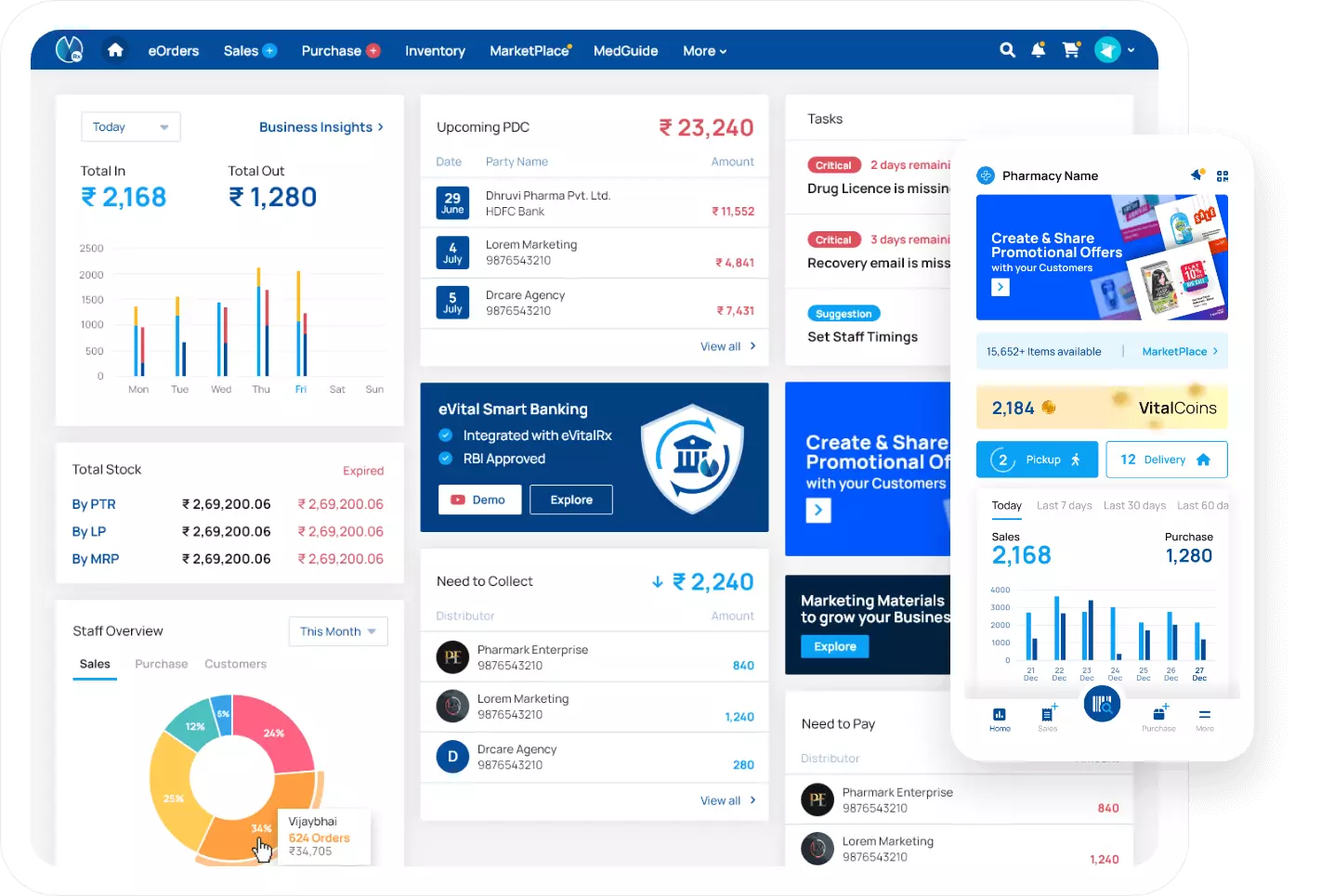Switch to Staff Overview Sales tab
1321x896 pixels.
click(95, 664)
